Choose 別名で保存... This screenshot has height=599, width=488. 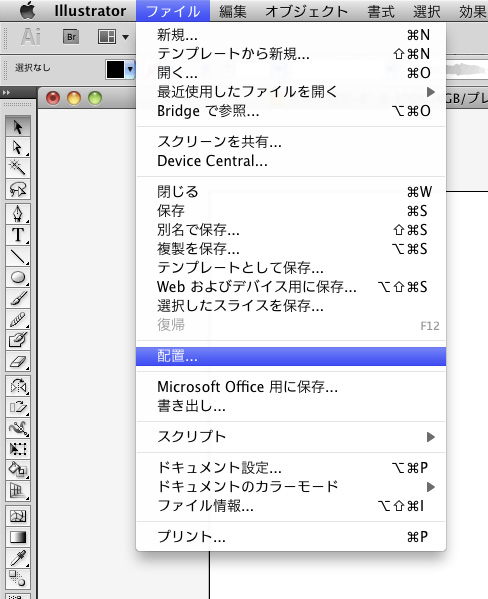click(290, 230)
